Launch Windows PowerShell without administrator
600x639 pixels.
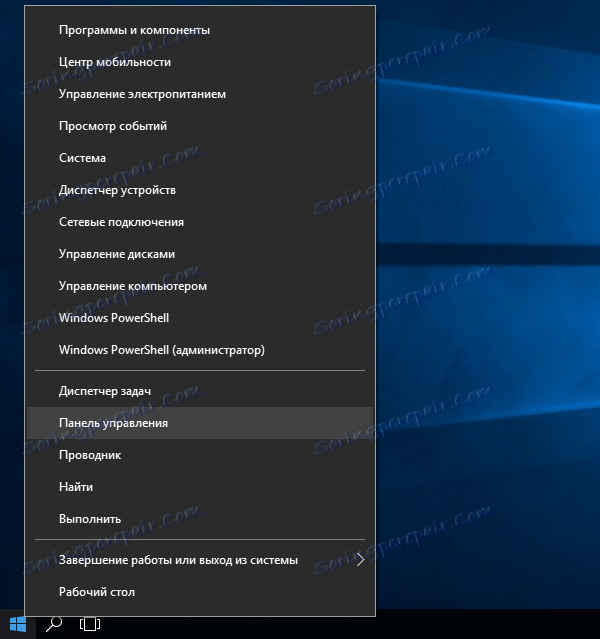[200, 318]
